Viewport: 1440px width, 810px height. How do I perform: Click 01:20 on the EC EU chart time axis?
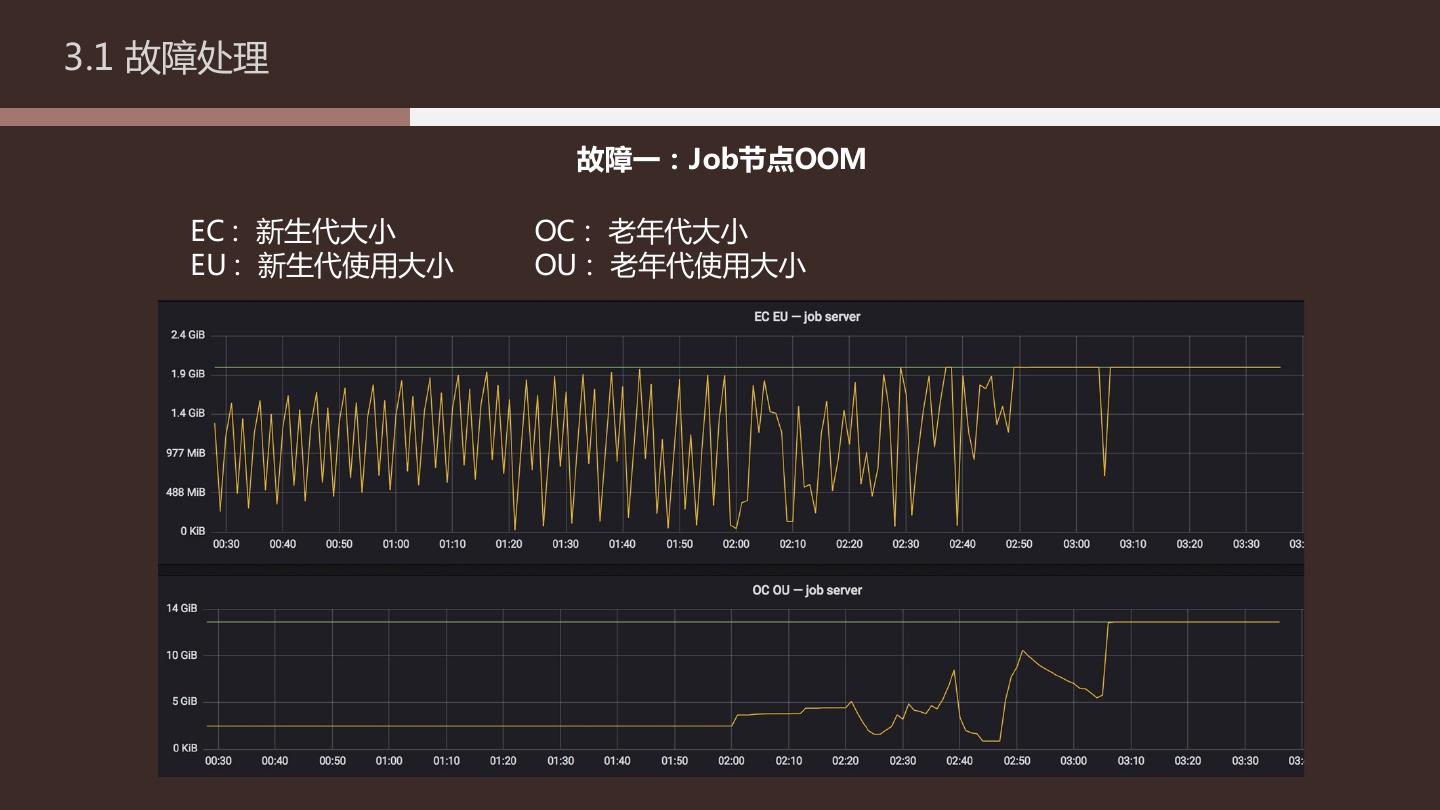click(x=509, y=544)
